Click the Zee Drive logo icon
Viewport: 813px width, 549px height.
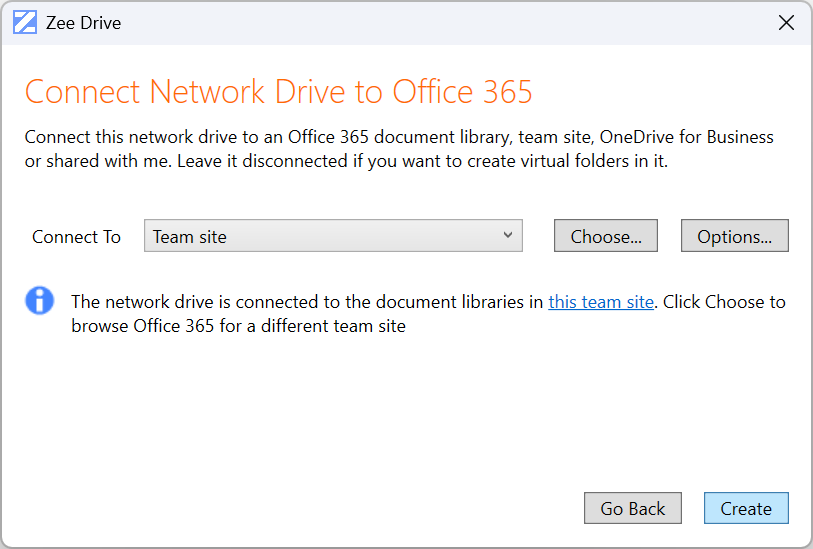click(x=24, y=23)
